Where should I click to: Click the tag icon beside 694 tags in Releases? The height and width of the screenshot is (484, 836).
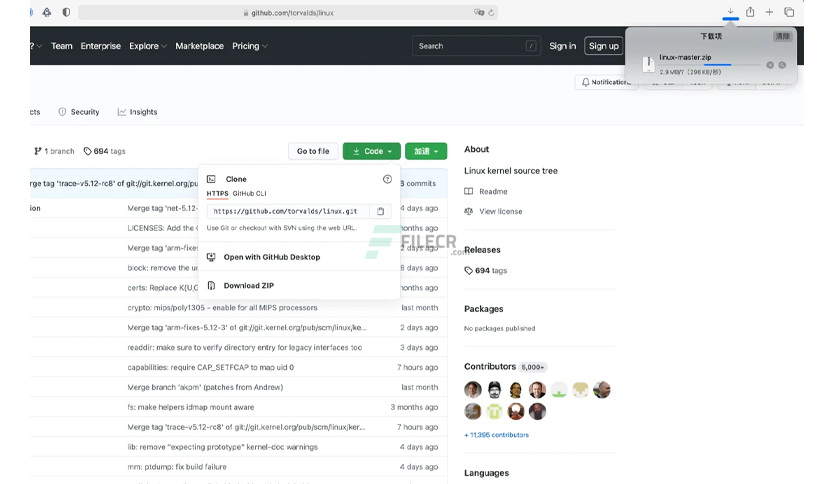(x=468, y=271)
